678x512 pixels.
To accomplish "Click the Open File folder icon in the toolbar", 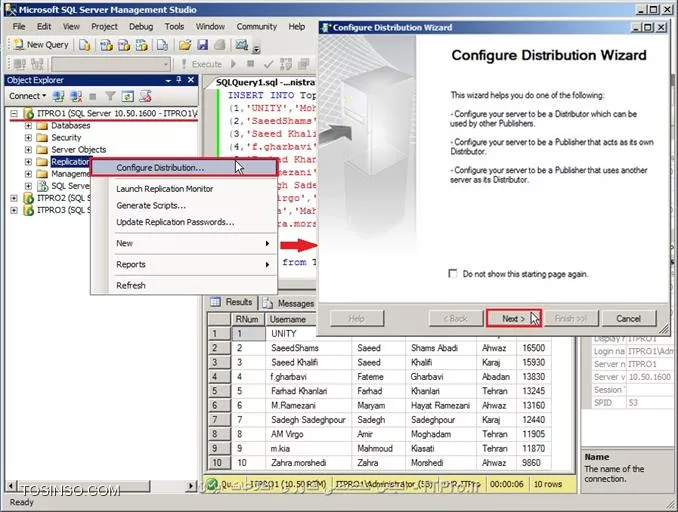I will [x=185, y=45].
